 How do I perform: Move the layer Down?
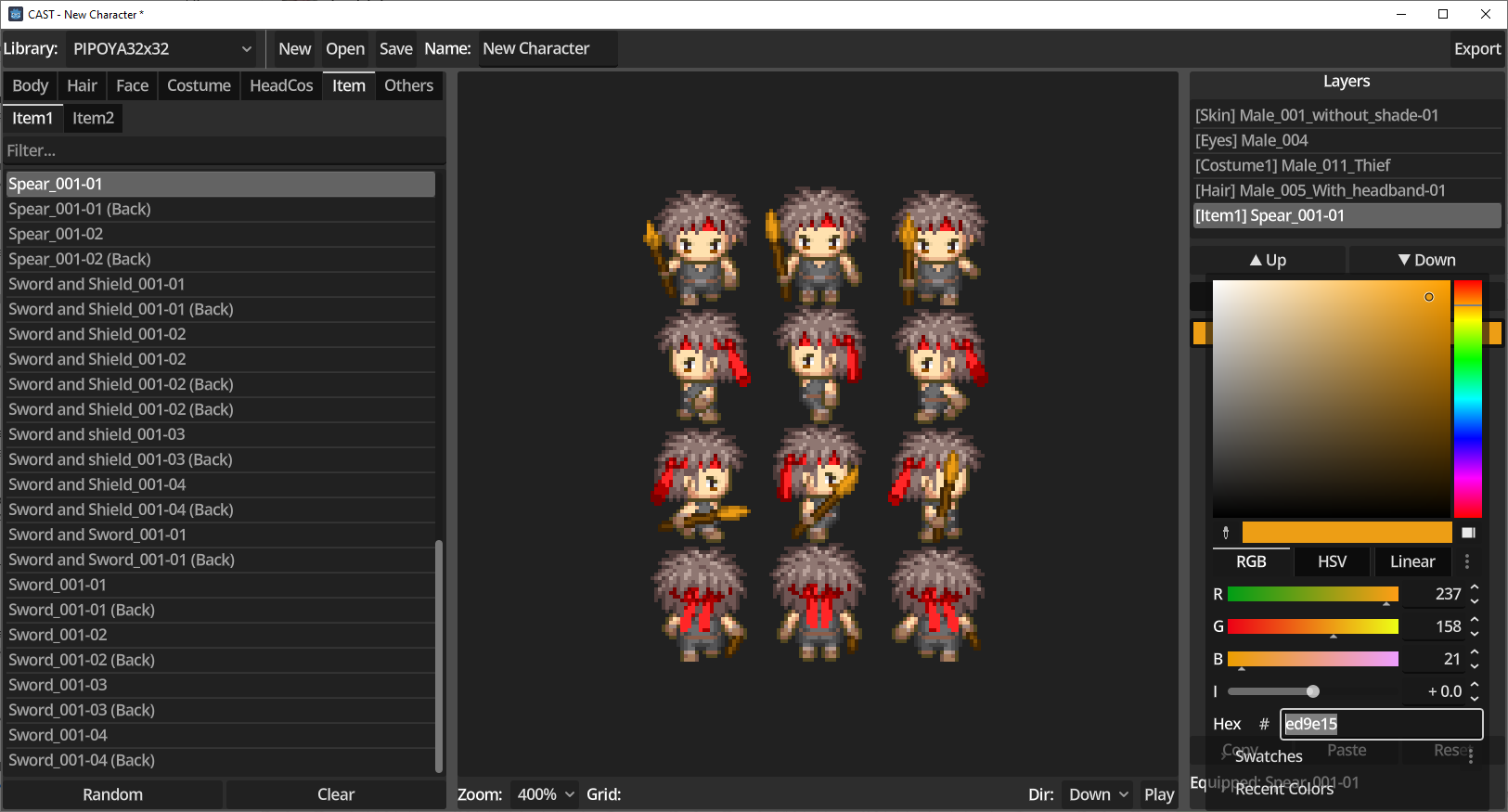pos(1426,260)
